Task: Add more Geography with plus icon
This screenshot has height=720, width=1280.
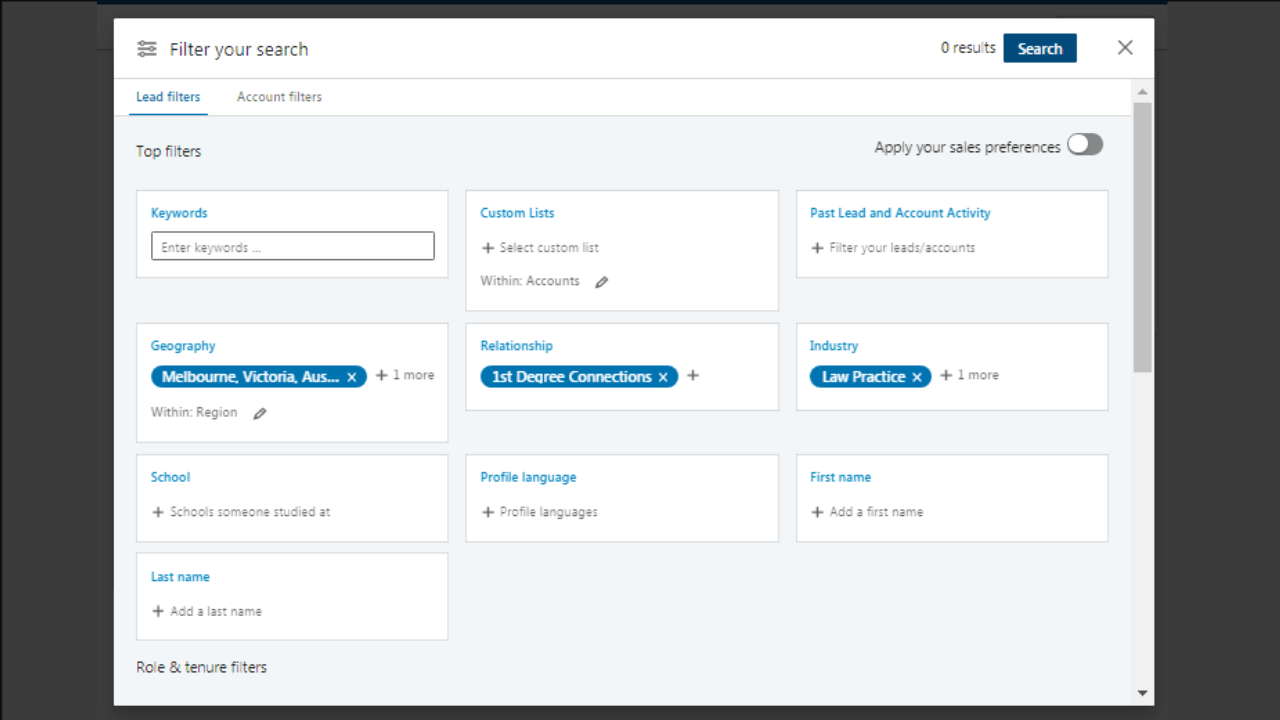Action: 381,375
